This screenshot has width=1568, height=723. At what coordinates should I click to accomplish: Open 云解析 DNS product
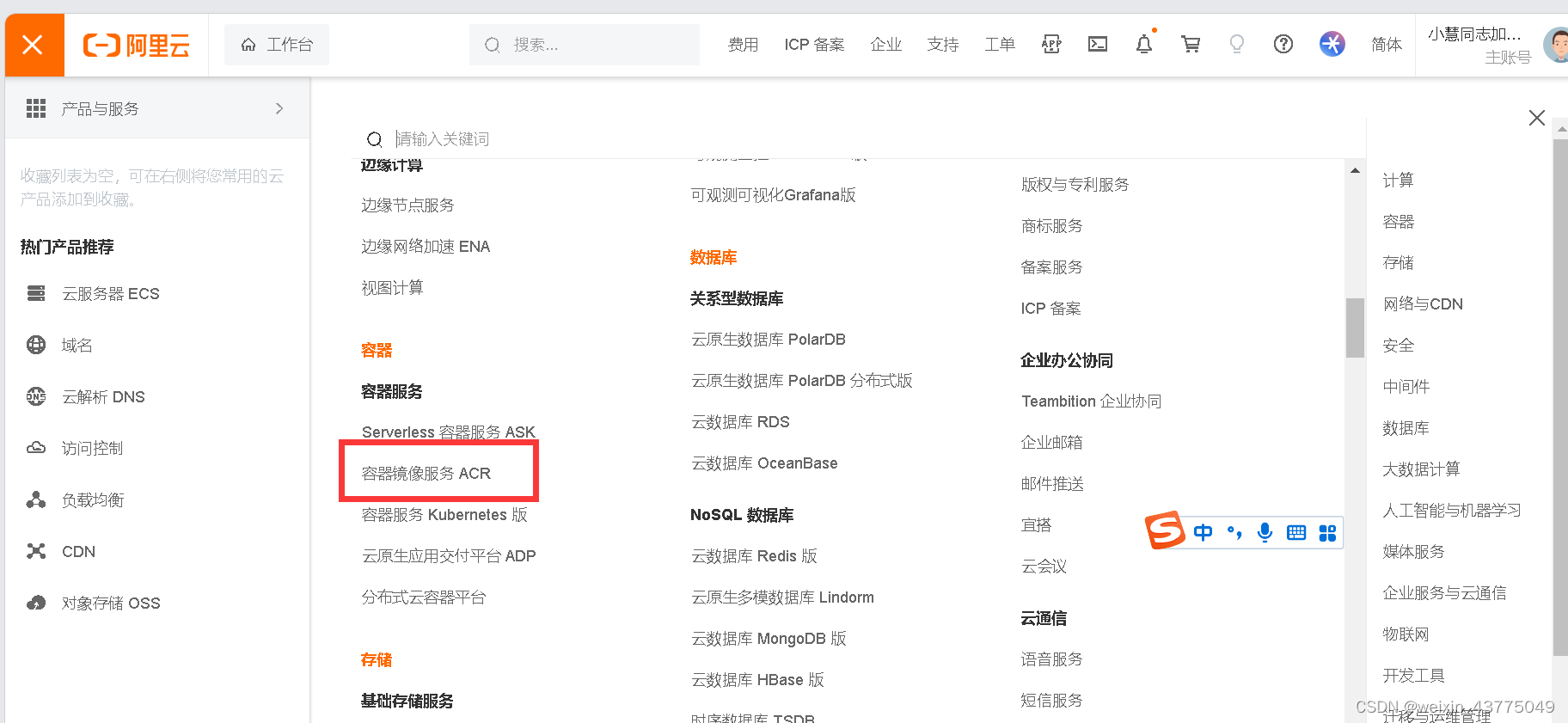[103, 397]
